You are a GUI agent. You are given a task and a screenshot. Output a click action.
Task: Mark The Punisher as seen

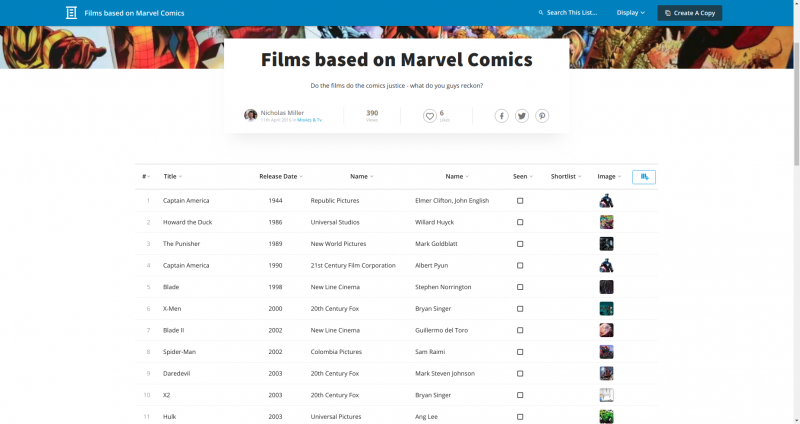click(520, 244)
